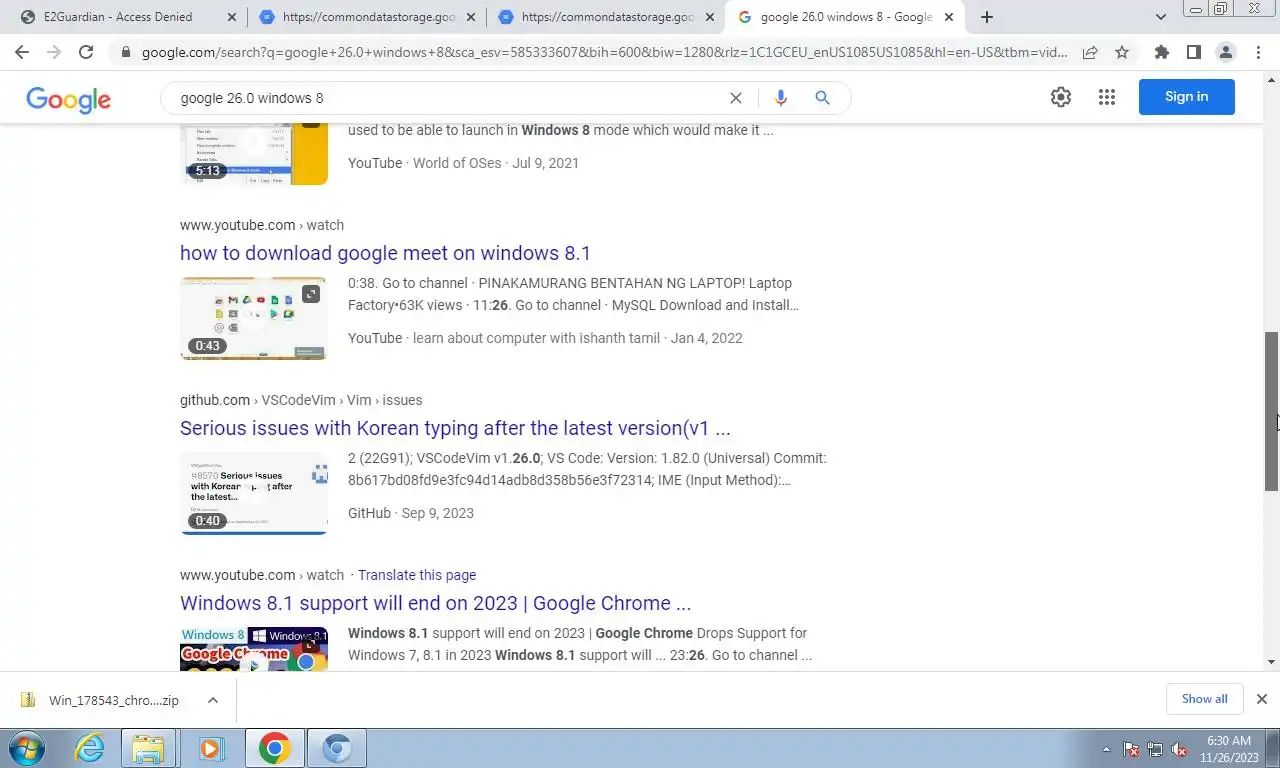The image size is (1280, 768).
Task: Click the Sign in button
Action: pos(1187,97)
